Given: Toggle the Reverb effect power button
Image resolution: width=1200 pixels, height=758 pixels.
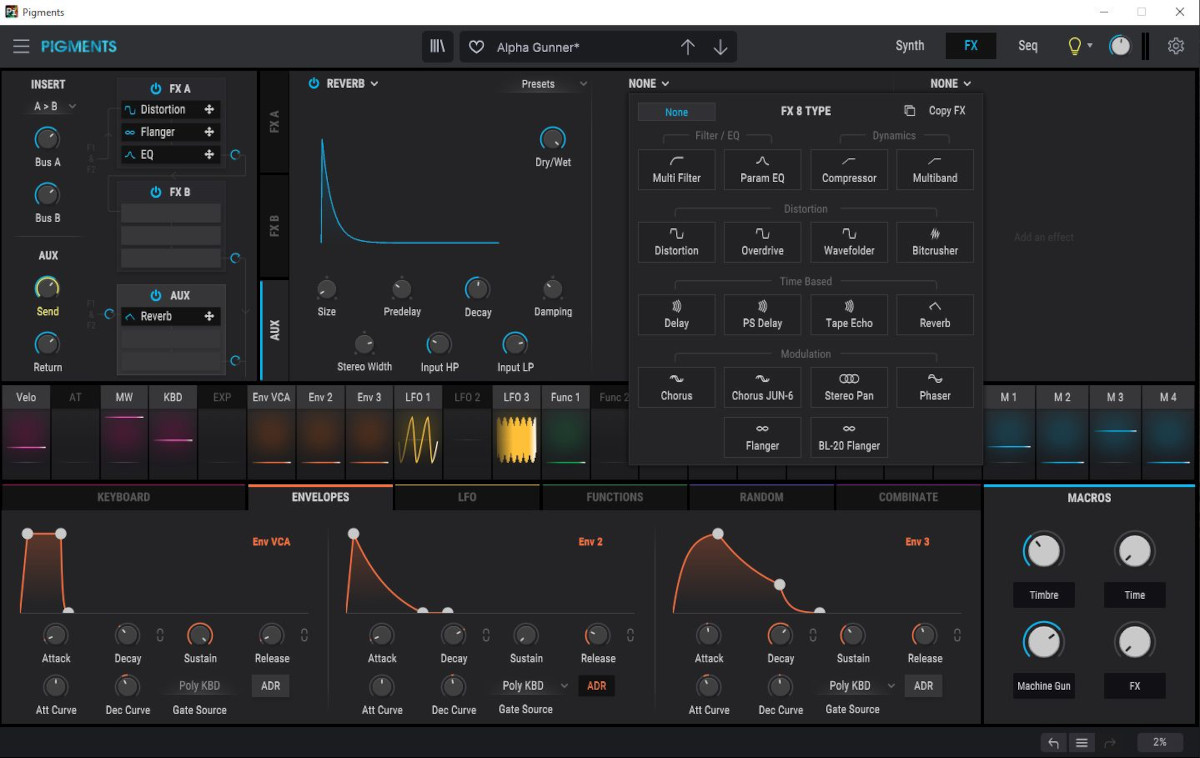Looking at the screenshot, I should pos(313,84).
